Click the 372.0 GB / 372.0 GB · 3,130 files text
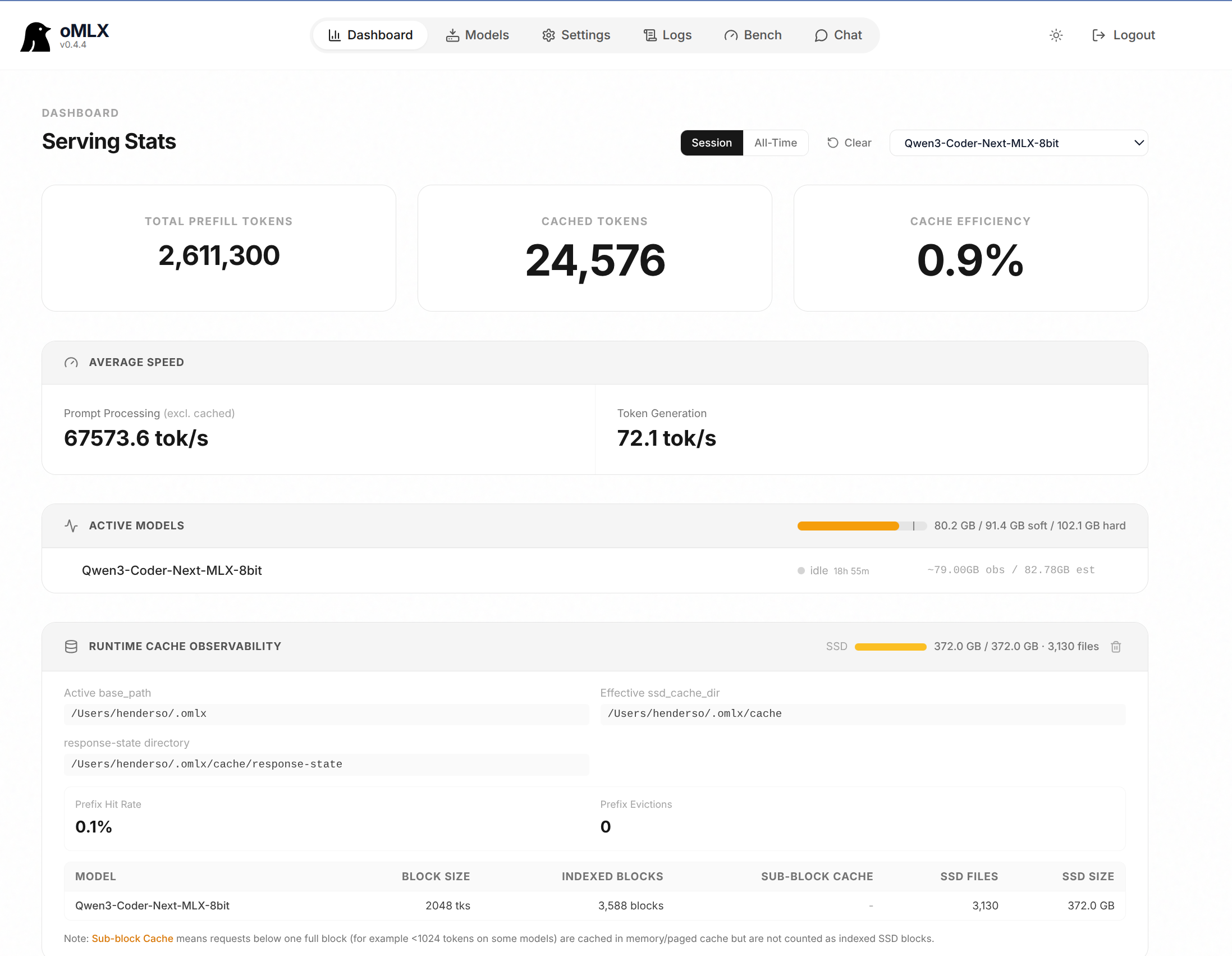This screenshot has width=1232, height=956. 1016,647
